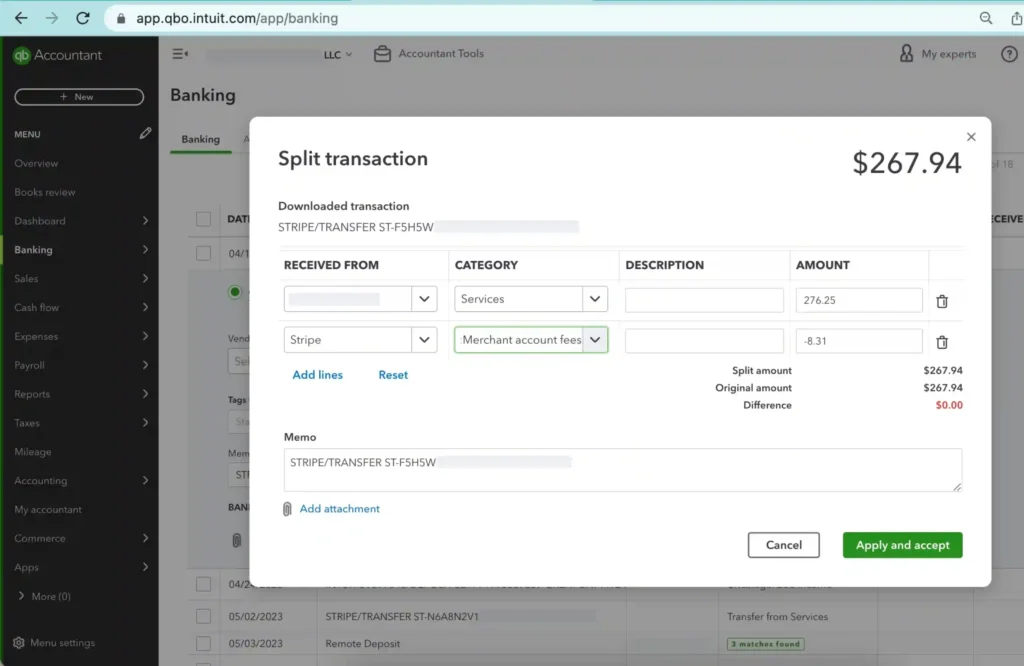
Task: Expand the Expenses menu chevron
Action: point(145,336)
